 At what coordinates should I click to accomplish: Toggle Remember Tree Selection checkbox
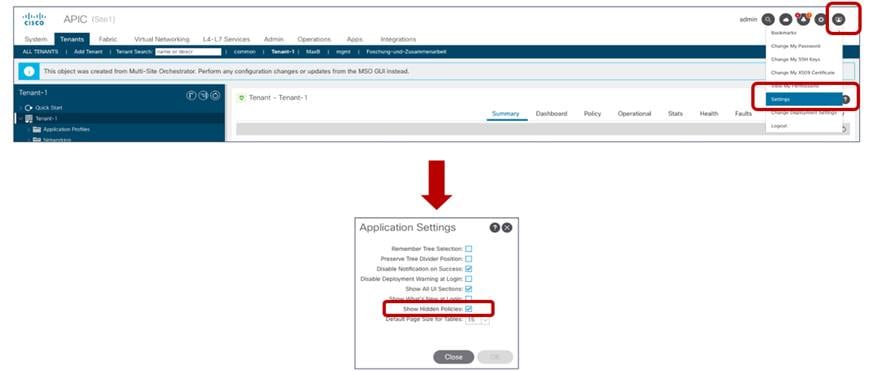[469, 249]
